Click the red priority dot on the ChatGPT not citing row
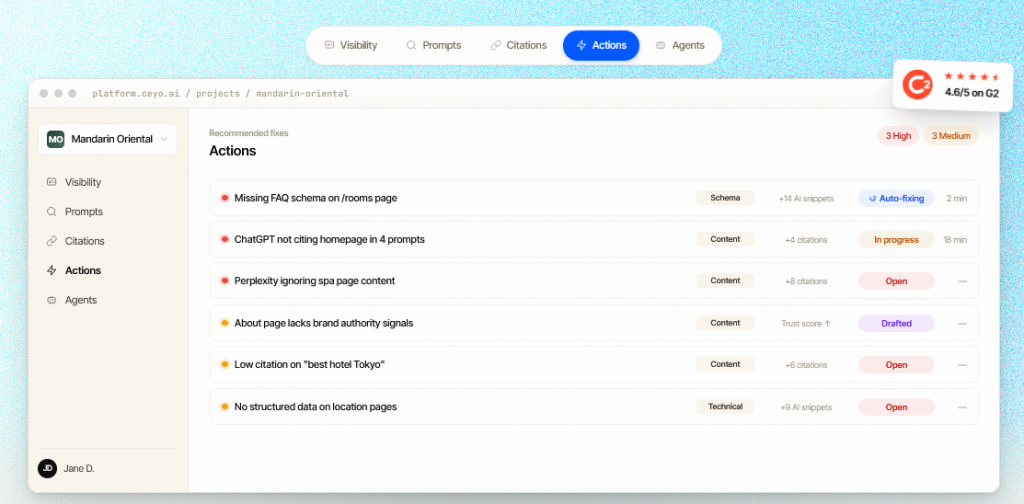The image size is (1024, 504). point(225,240)
